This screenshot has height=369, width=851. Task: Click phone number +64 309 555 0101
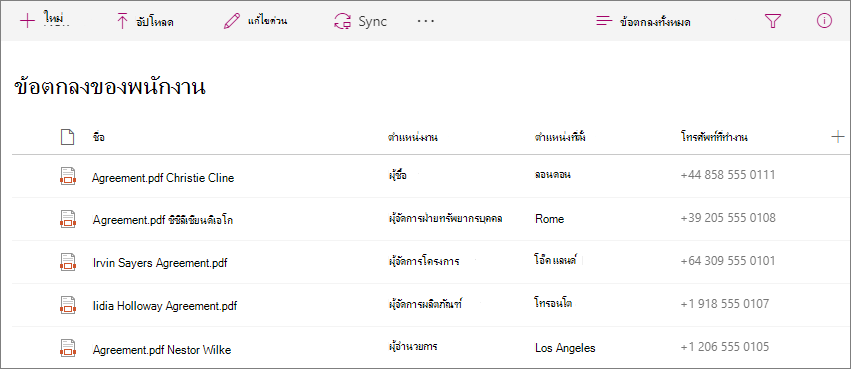pos(728,260)
